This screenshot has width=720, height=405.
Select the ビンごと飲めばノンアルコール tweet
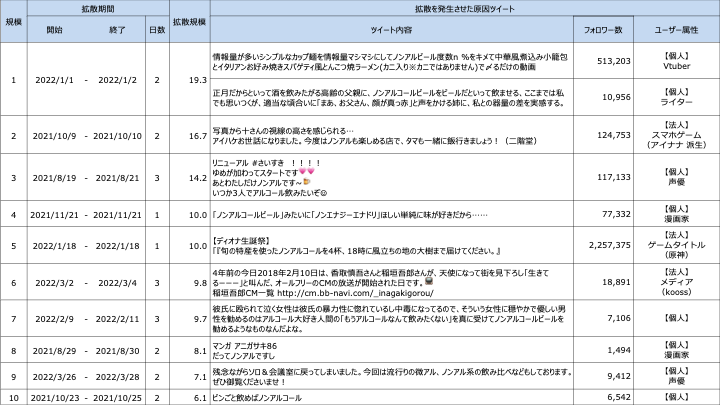[x=257, y=398]
